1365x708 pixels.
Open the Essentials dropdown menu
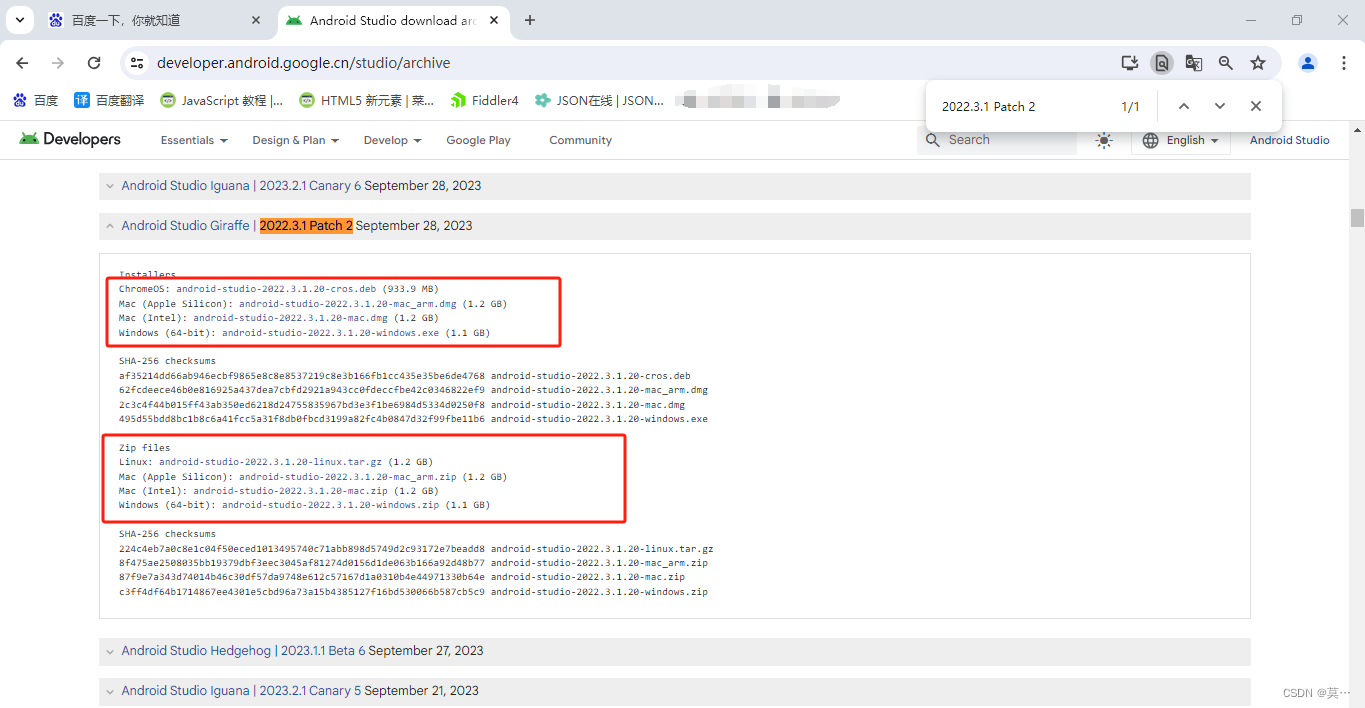point(194,140)
